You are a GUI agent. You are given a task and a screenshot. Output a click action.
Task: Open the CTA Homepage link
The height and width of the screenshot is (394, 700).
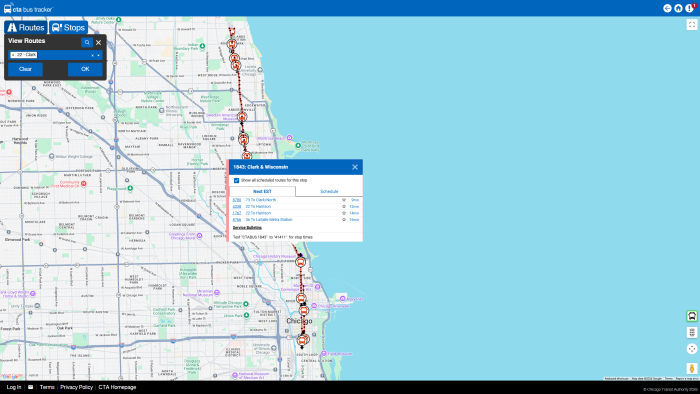[x=117, y=387]
